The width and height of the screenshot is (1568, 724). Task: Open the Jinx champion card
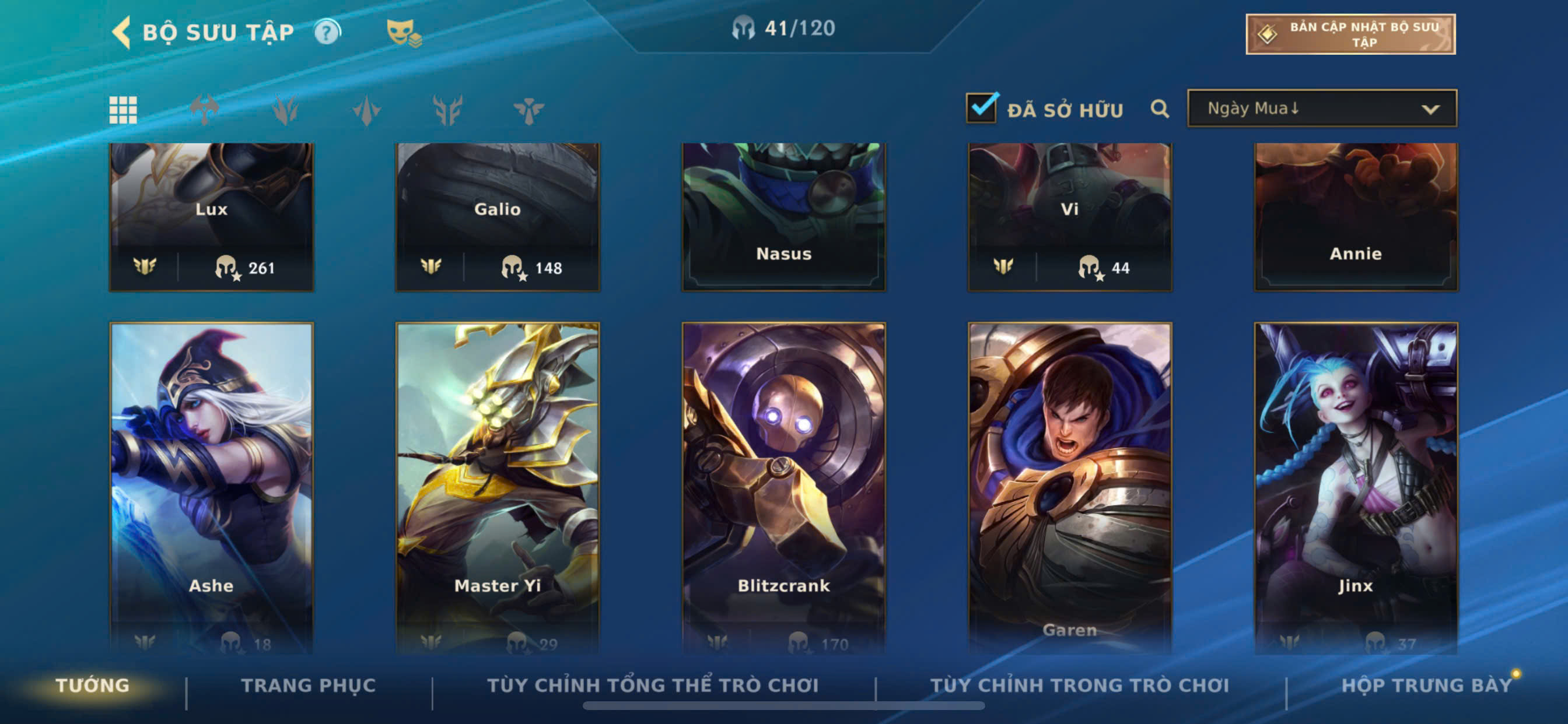click(1356, 488)
